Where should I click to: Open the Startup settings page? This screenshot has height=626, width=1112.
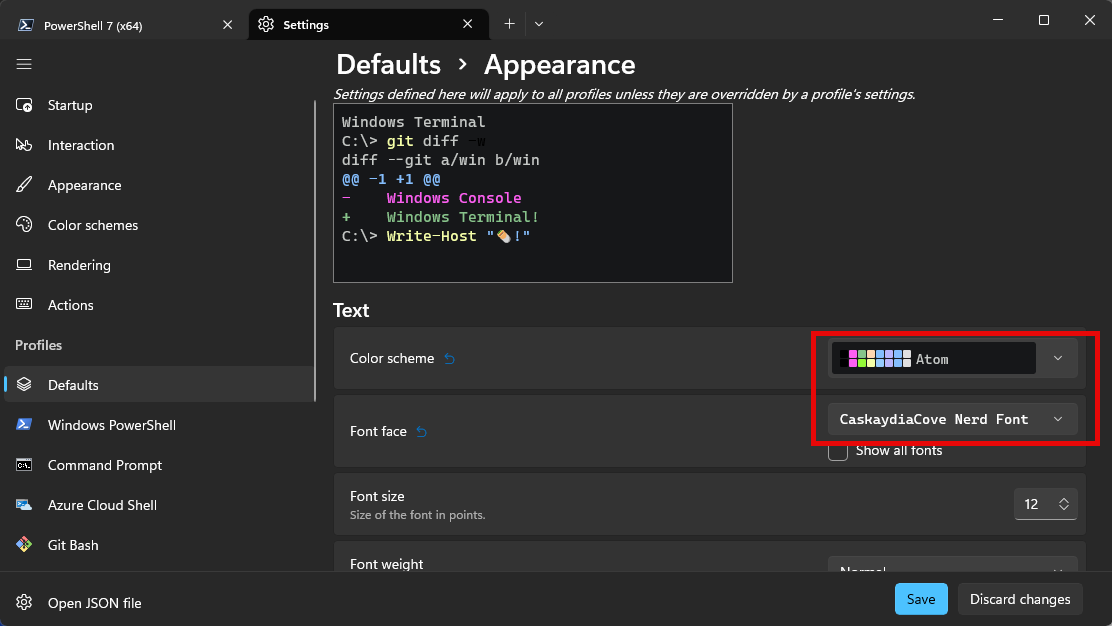coord(159,105)
